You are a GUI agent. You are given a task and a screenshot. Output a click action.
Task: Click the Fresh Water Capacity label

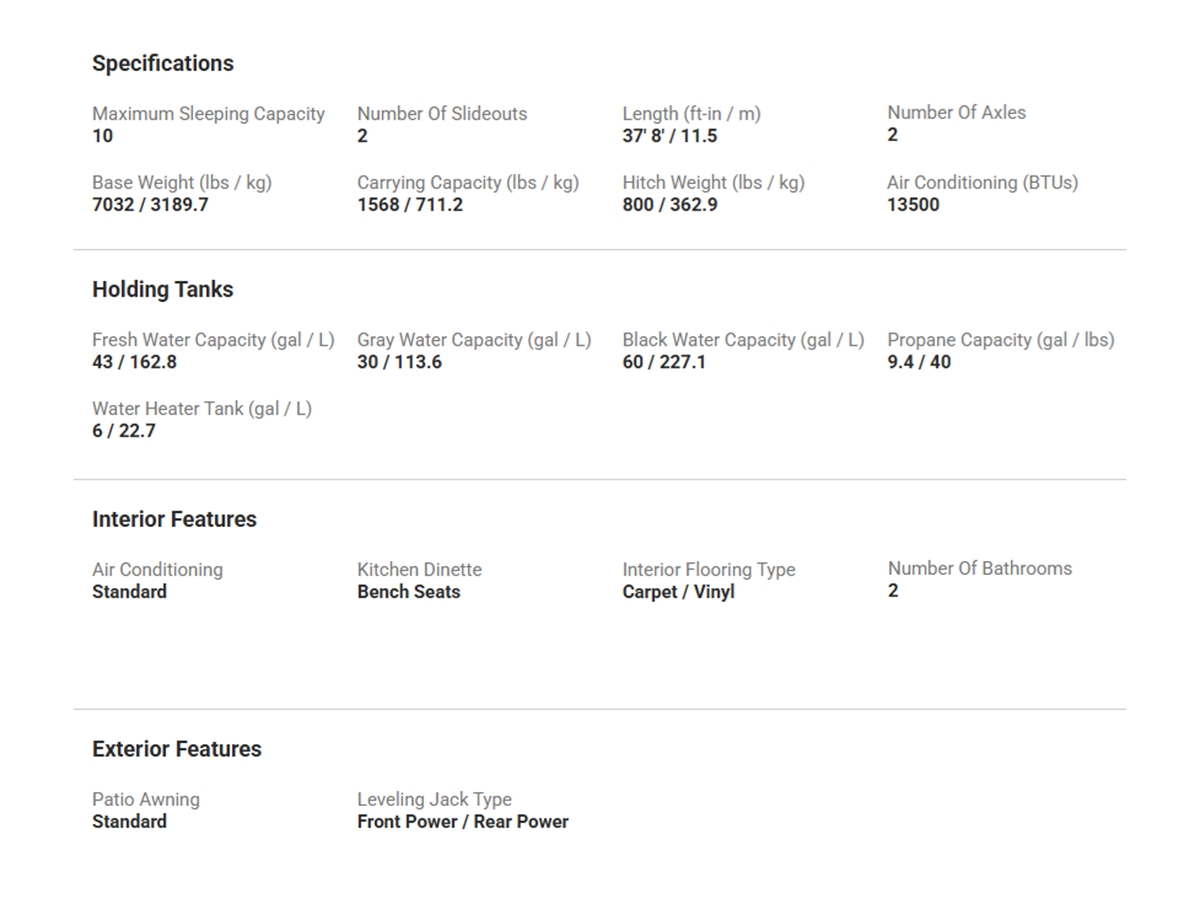[x=213, y=340]
